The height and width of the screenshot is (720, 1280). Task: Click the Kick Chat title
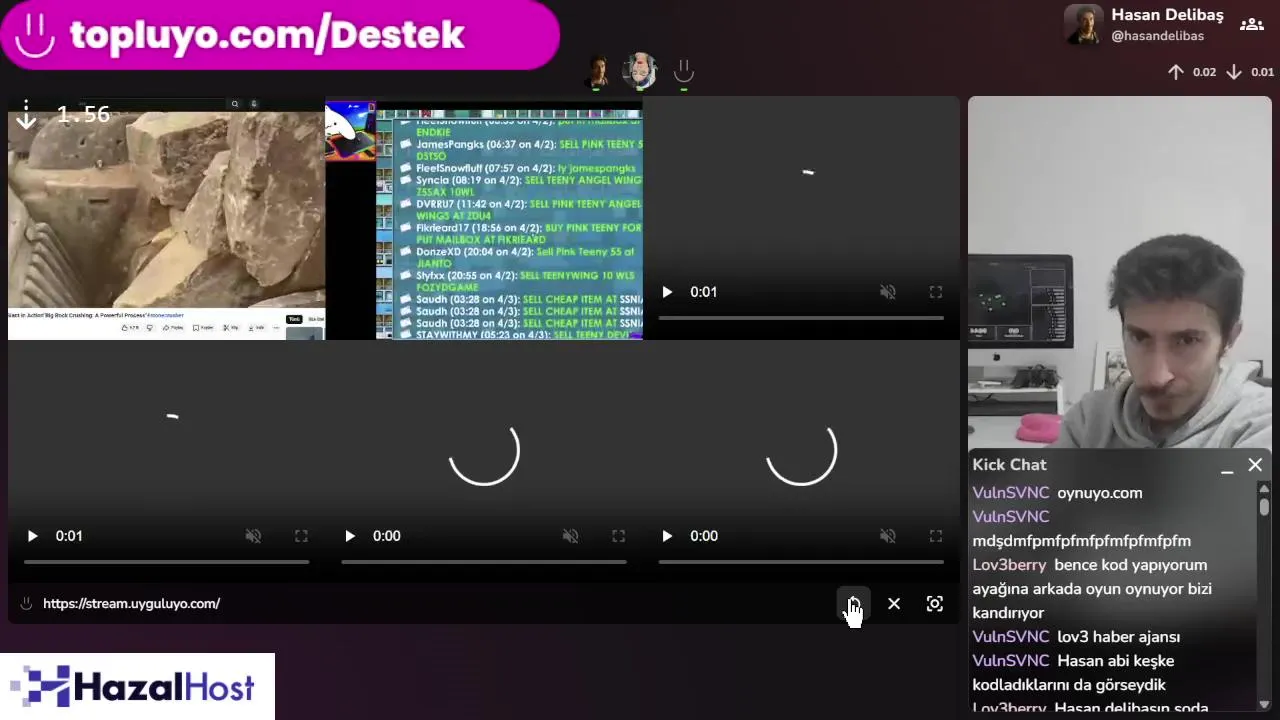(x=1009, y=465)
